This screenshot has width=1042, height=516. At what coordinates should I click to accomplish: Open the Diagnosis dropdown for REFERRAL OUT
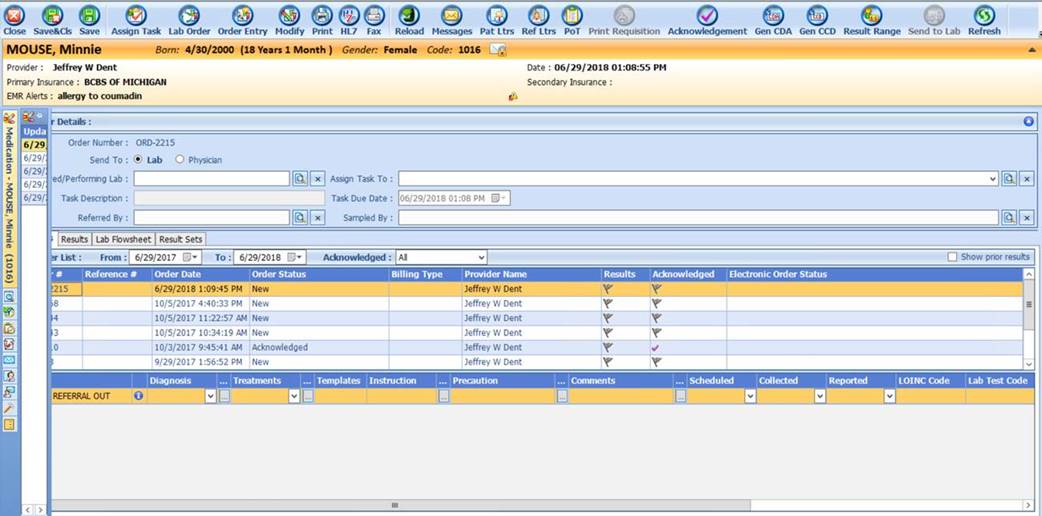[x=211, y=396]
